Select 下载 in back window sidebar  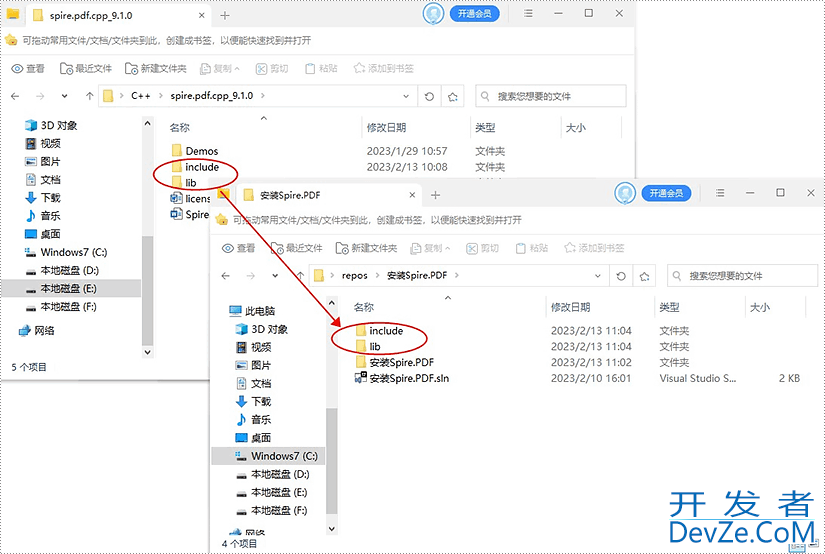[x=43, y=198]
